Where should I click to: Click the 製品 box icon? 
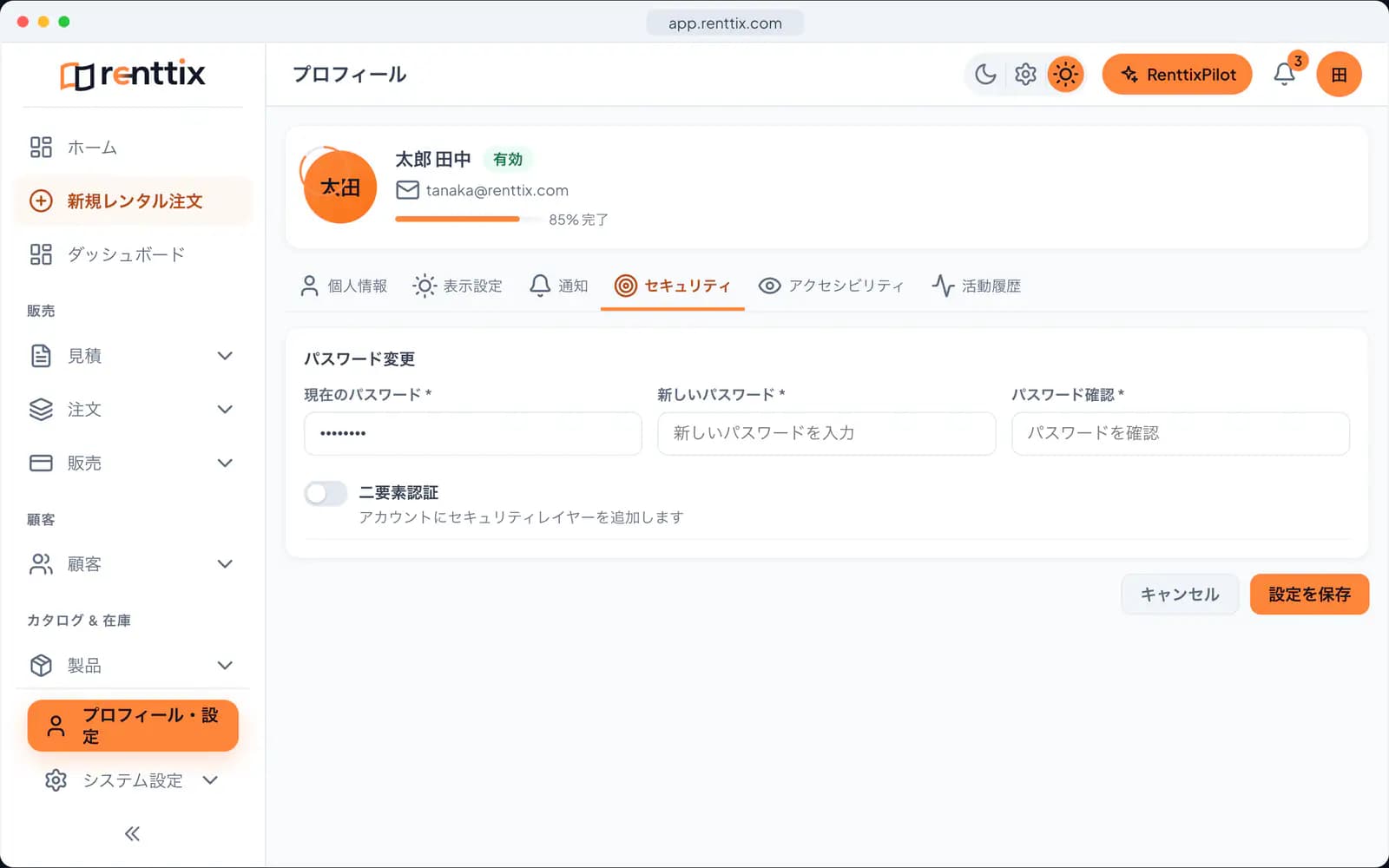click(41, 666)
